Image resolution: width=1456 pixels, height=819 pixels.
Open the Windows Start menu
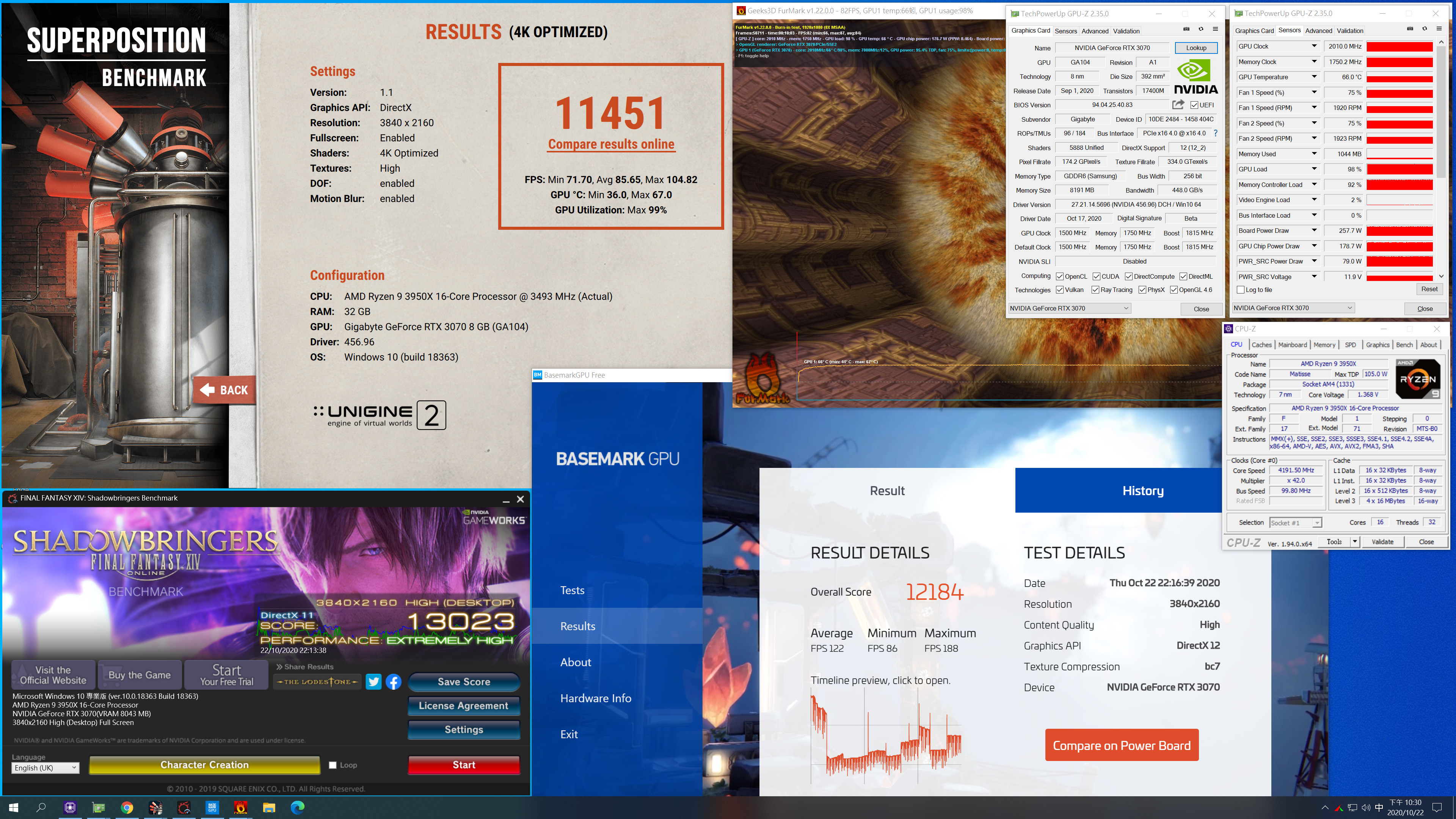(14, 807)
